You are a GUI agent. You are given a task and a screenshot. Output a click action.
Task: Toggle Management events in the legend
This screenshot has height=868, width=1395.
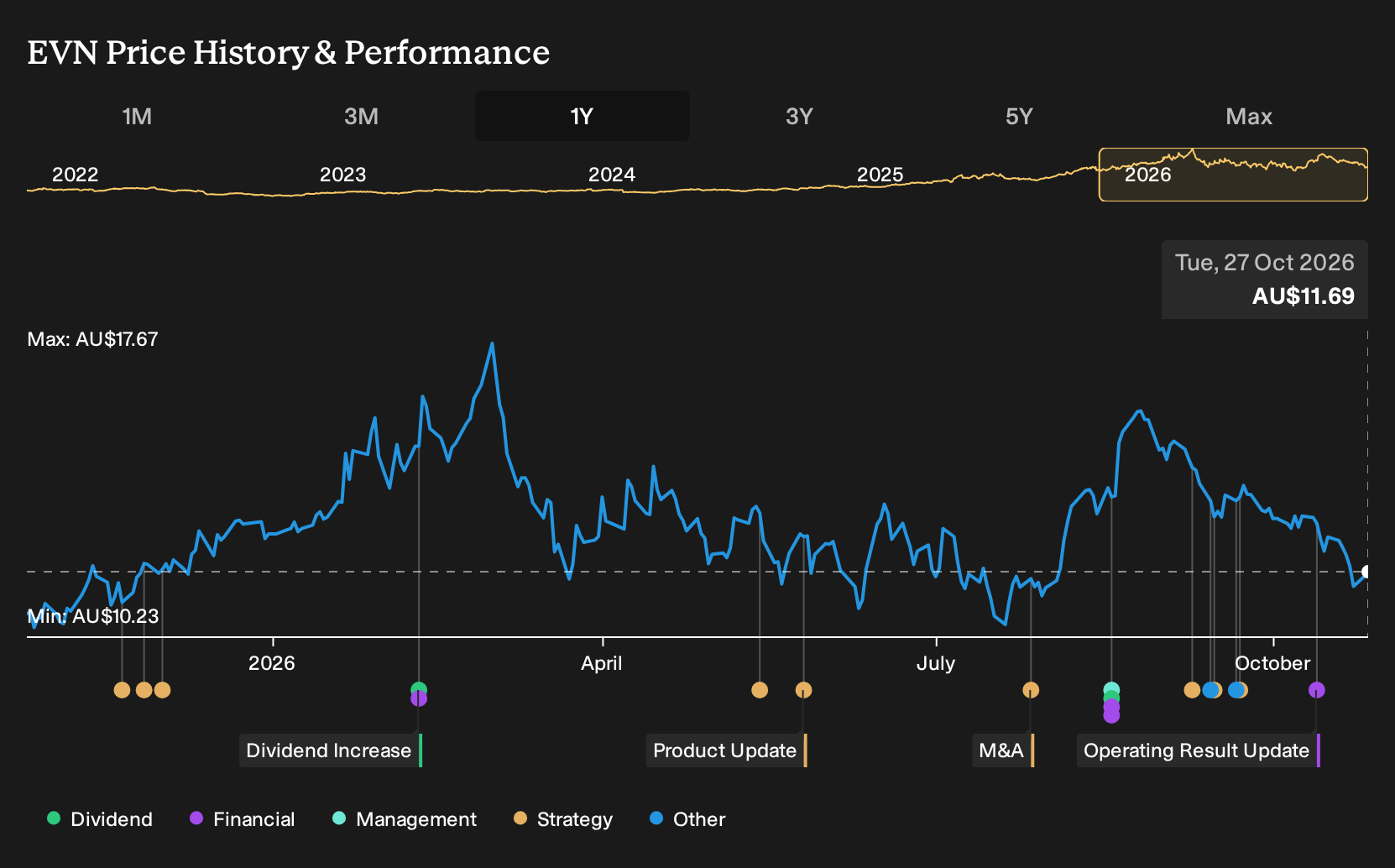[x=405, y=819]
